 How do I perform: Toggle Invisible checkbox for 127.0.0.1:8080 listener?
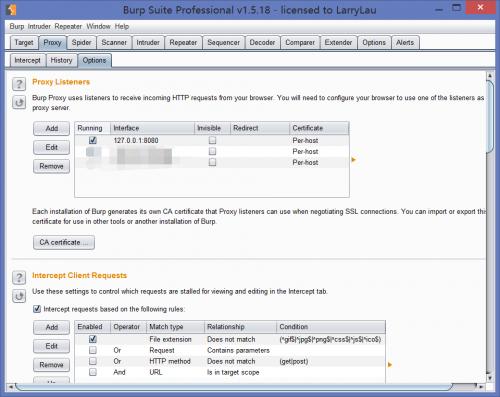click(212, 140)
